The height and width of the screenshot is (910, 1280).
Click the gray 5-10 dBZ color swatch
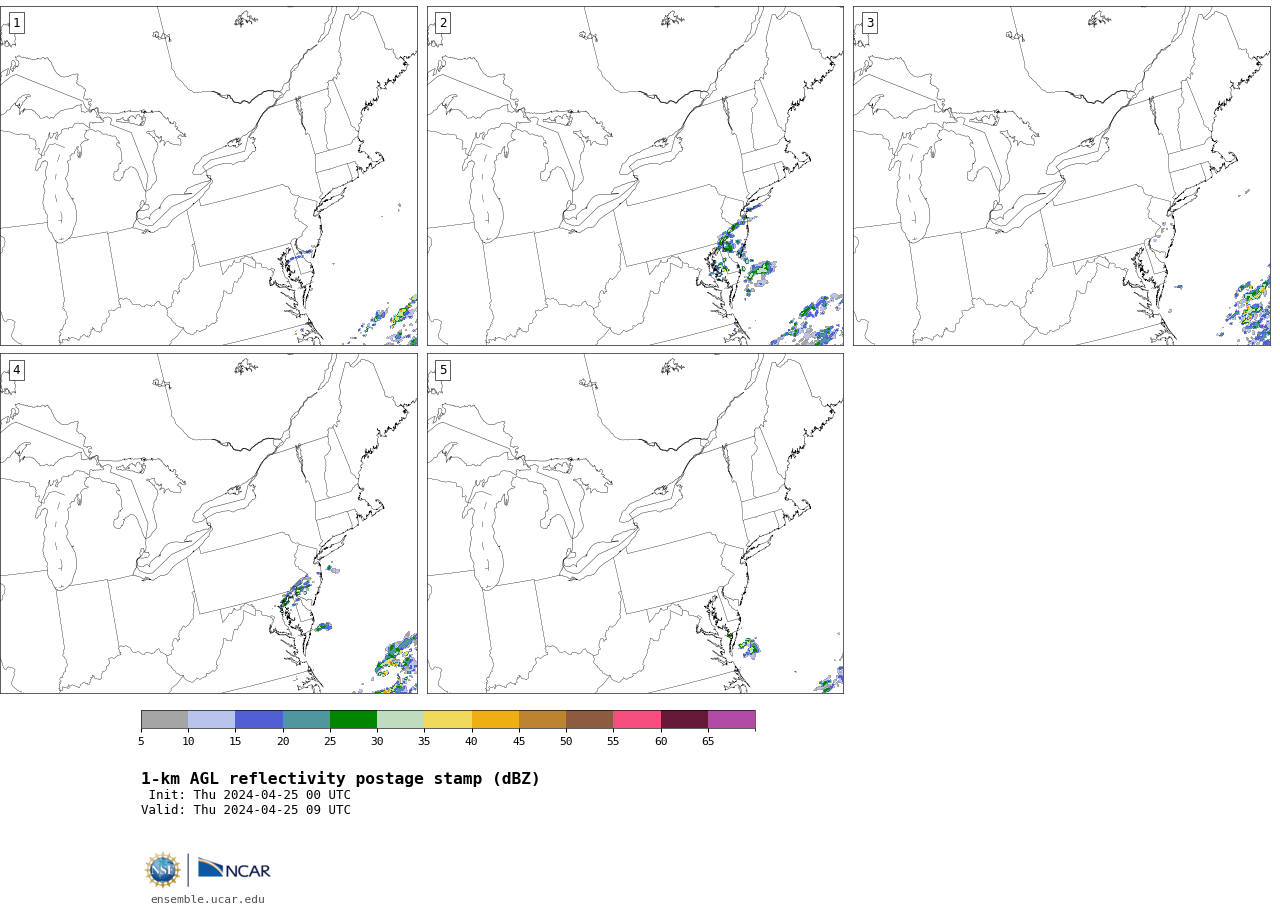[x=165, y=720]
